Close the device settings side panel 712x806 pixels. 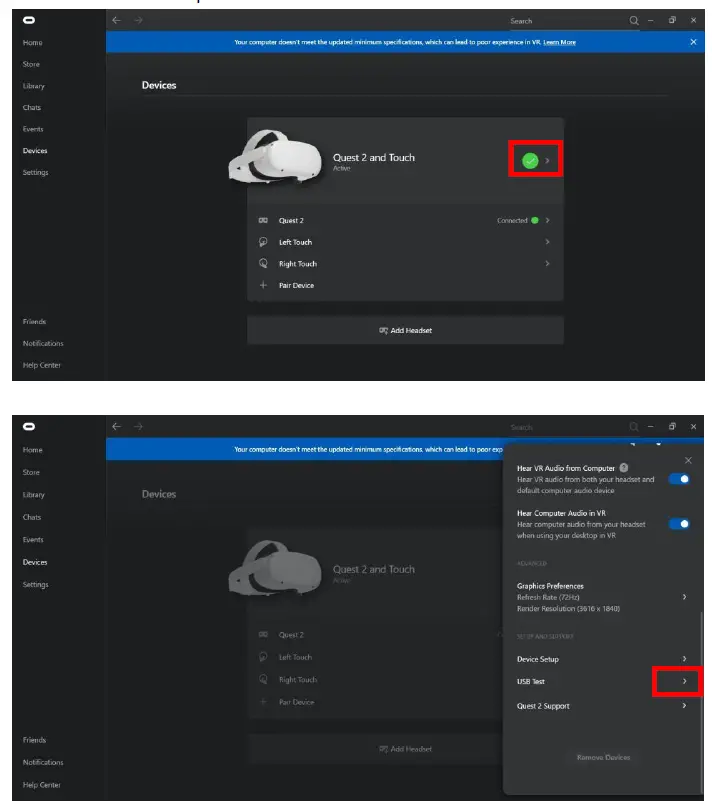pos(688,460)
